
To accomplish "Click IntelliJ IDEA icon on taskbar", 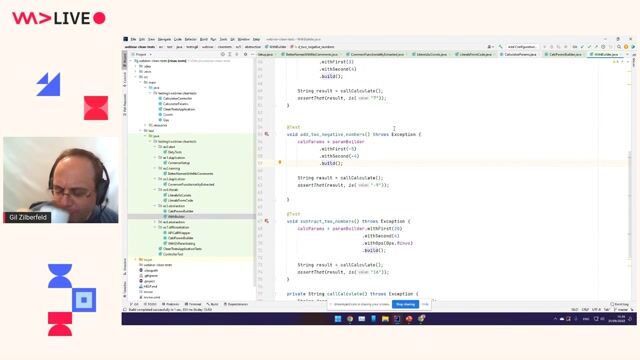I will pos(397,319).
